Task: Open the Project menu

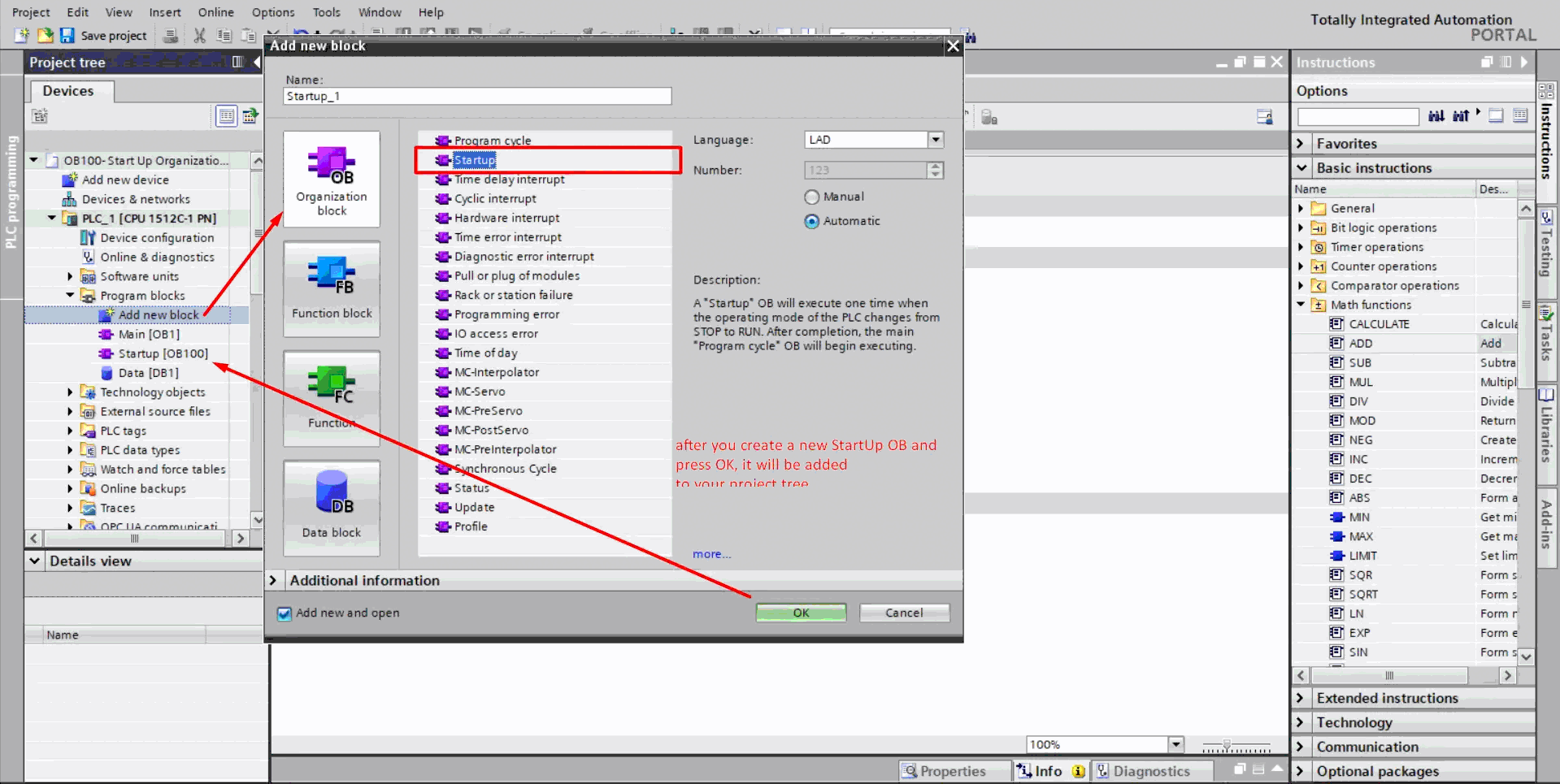Action: 31,12
